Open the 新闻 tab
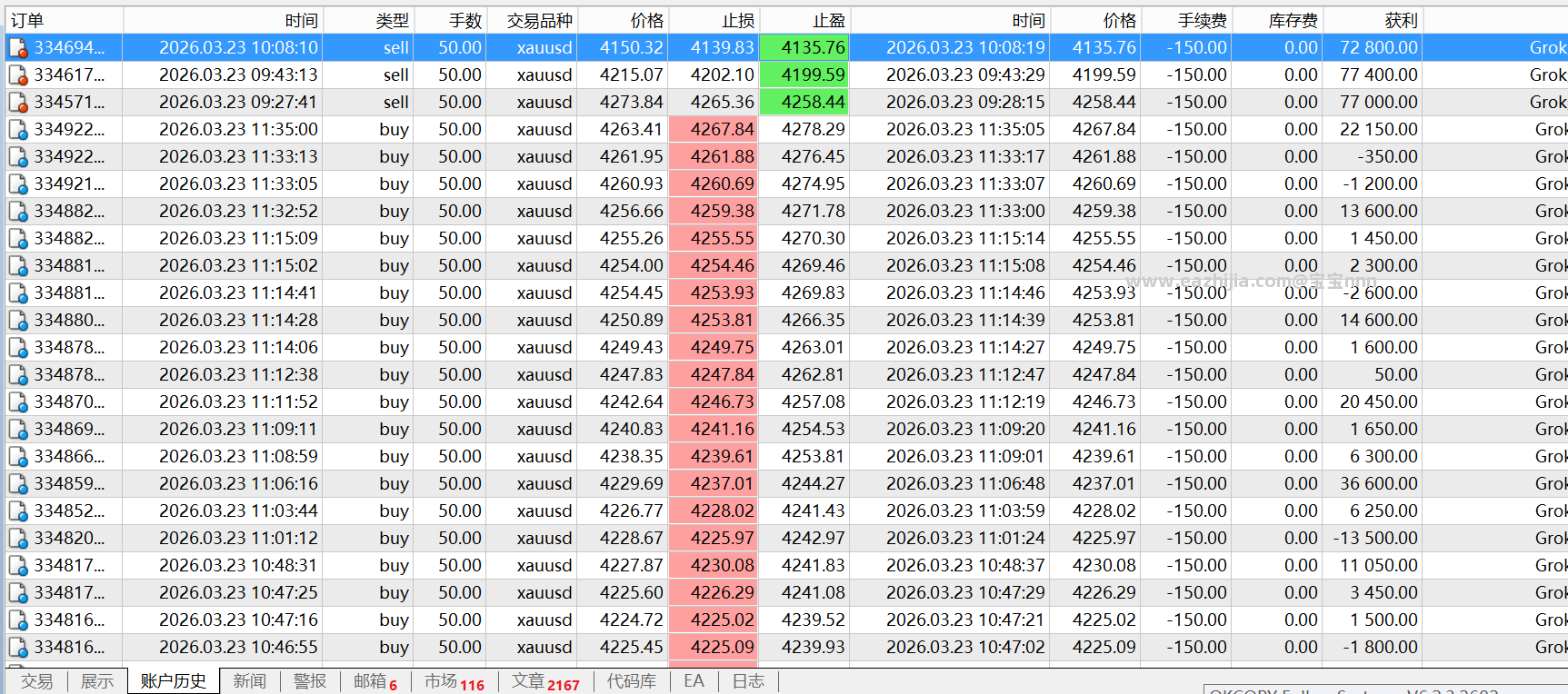The height and width of the screenshot is (694, 1568). (x=250, y=681)
